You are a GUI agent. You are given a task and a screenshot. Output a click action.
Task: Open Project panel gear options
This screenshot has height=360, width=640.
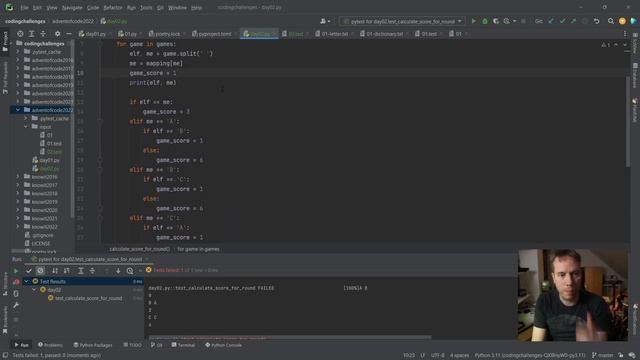(x=57, y=34)
